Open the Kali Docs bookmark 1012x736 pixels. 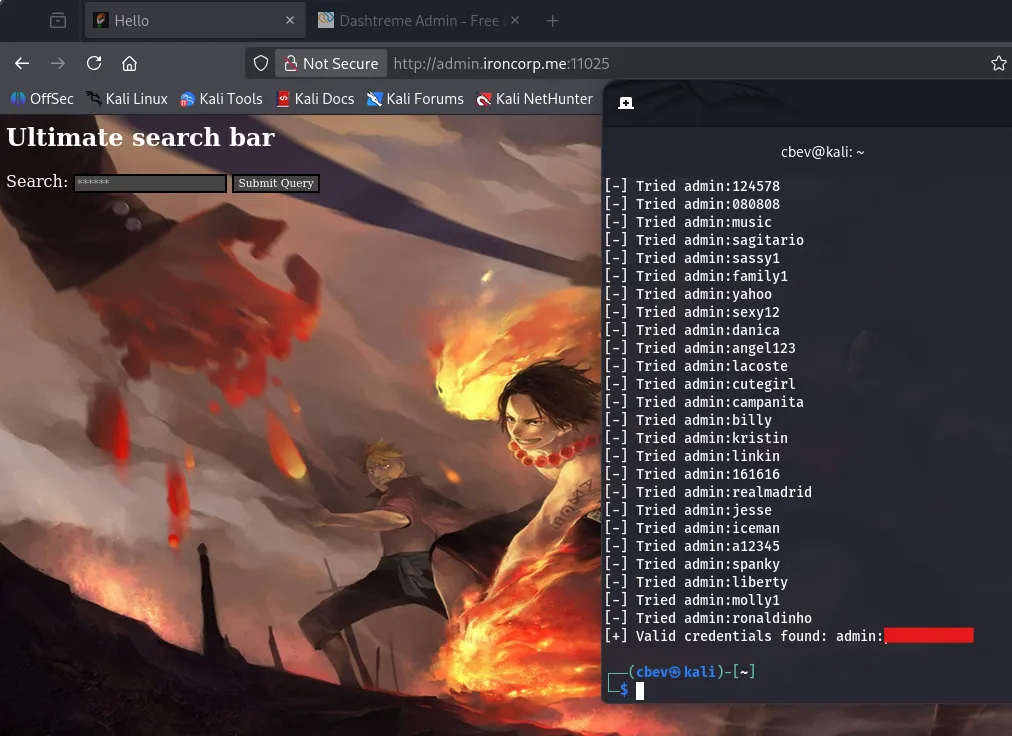(315, 98)
